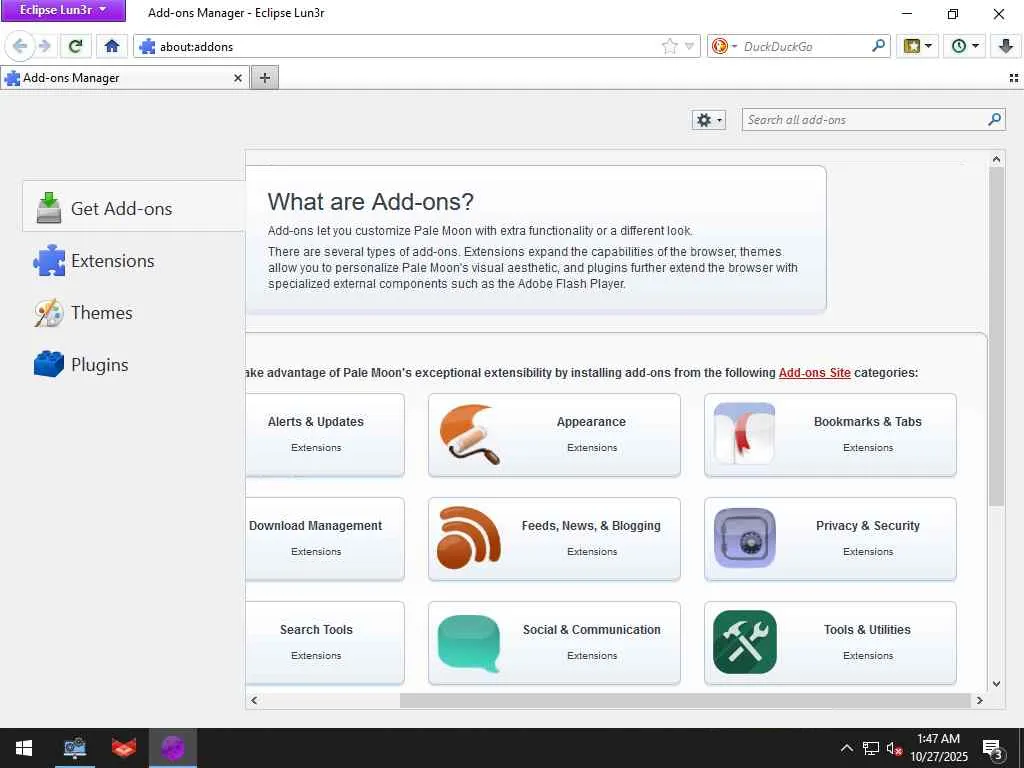Switch to the Plugins category

coord(134,364)
